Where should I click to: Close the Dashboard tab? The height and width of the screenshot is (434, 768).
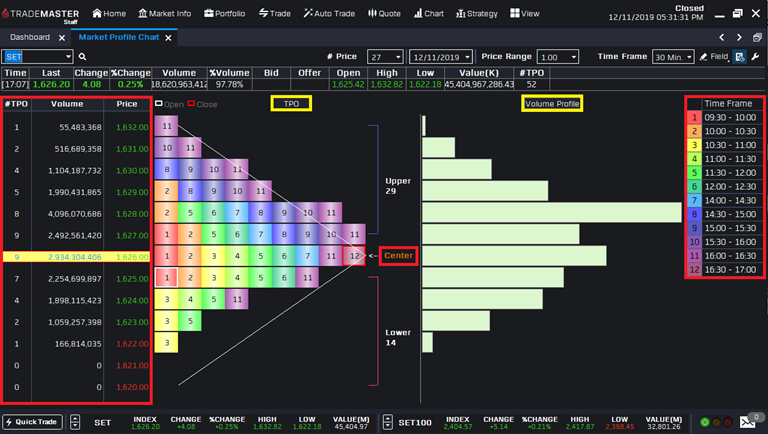point(62,38)
